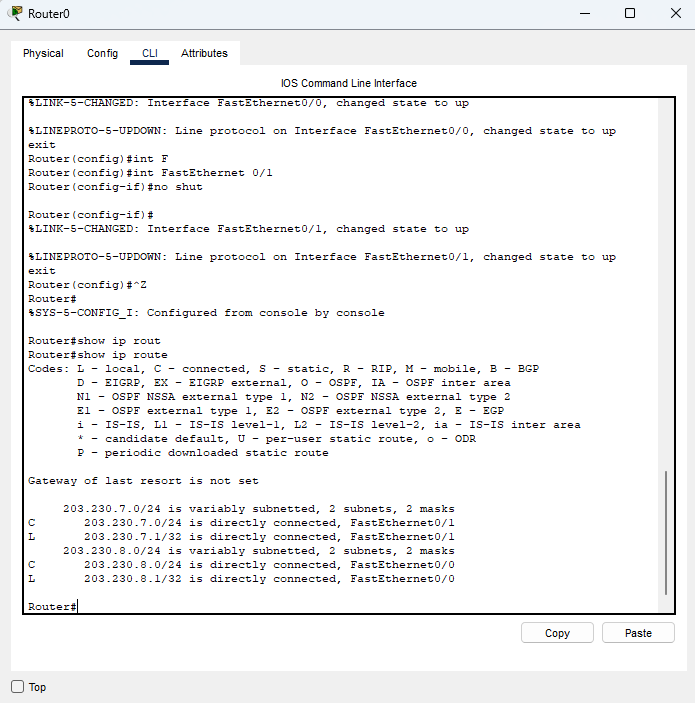Click the Router# prompt at terminal bottom
Image resolution: width=695 pixels, height=703 pixels.
click(x=52, y=607)
